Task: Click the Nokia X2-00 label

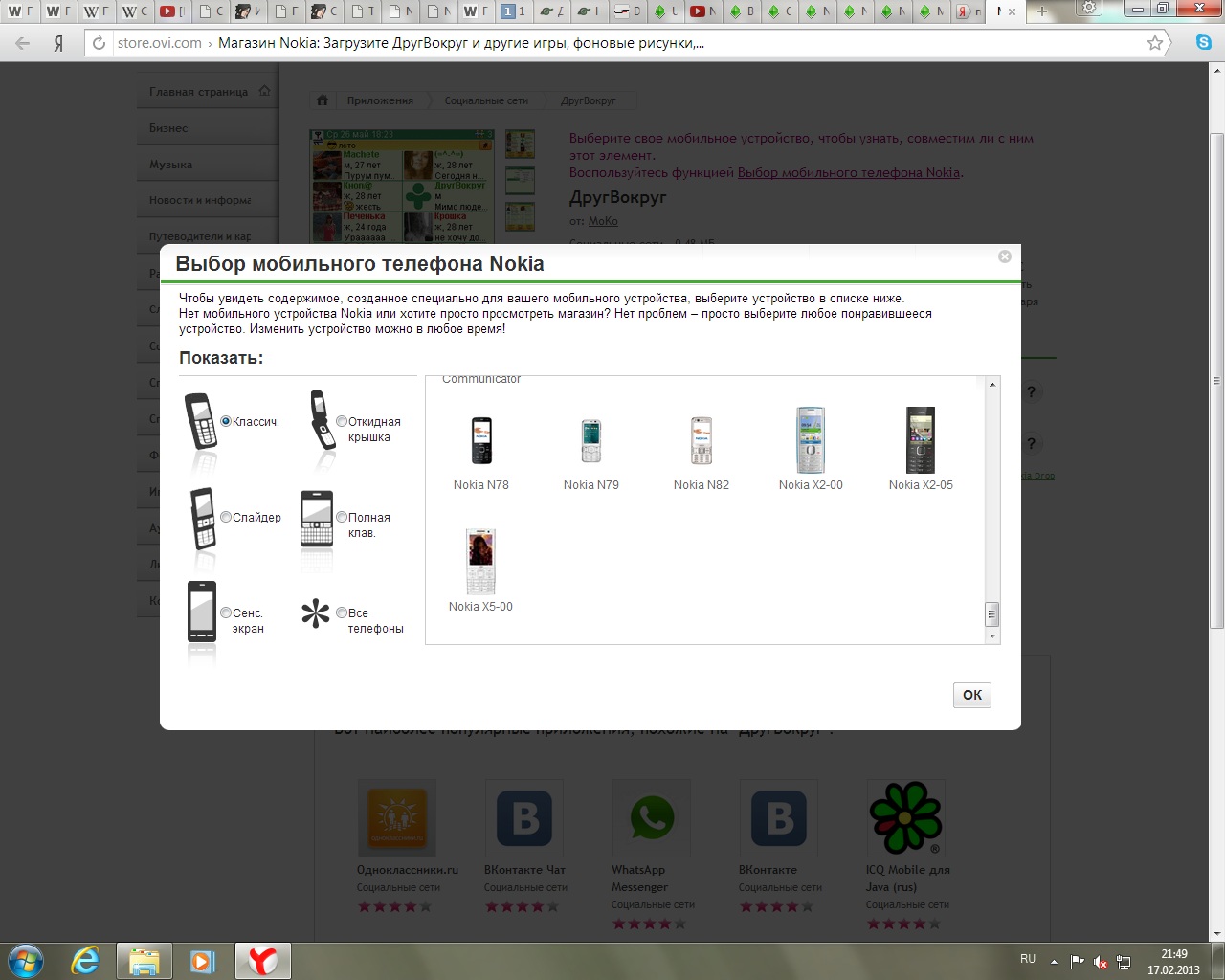Action: pos(811,485)
